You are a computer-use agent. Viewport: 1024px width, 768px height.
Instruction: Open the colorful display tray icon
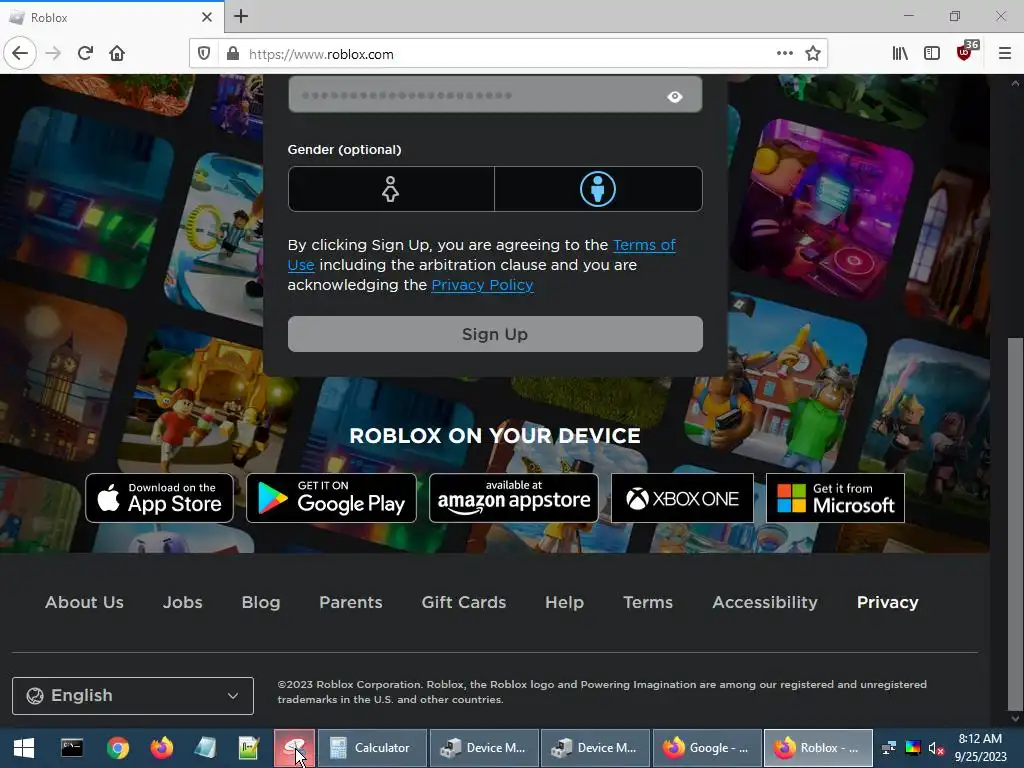(912, 748)
